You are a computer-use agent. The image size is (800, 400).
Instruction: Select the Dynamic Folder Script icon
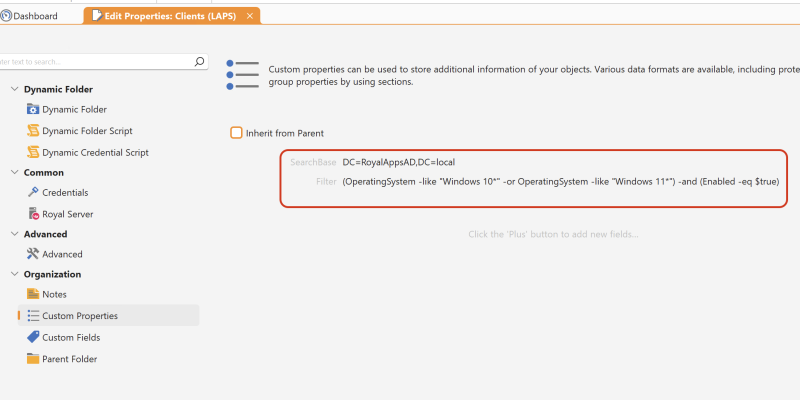(33, 131)
